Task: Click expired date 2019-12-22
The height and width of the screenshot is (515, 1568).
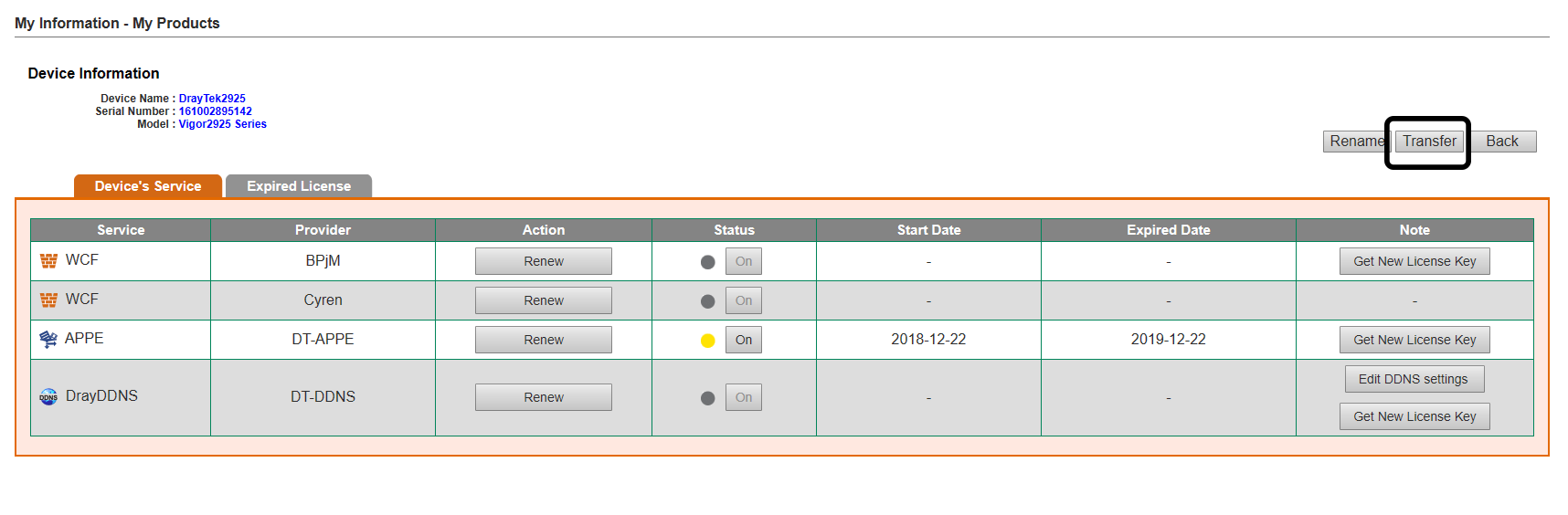Action: (1169, 340)
